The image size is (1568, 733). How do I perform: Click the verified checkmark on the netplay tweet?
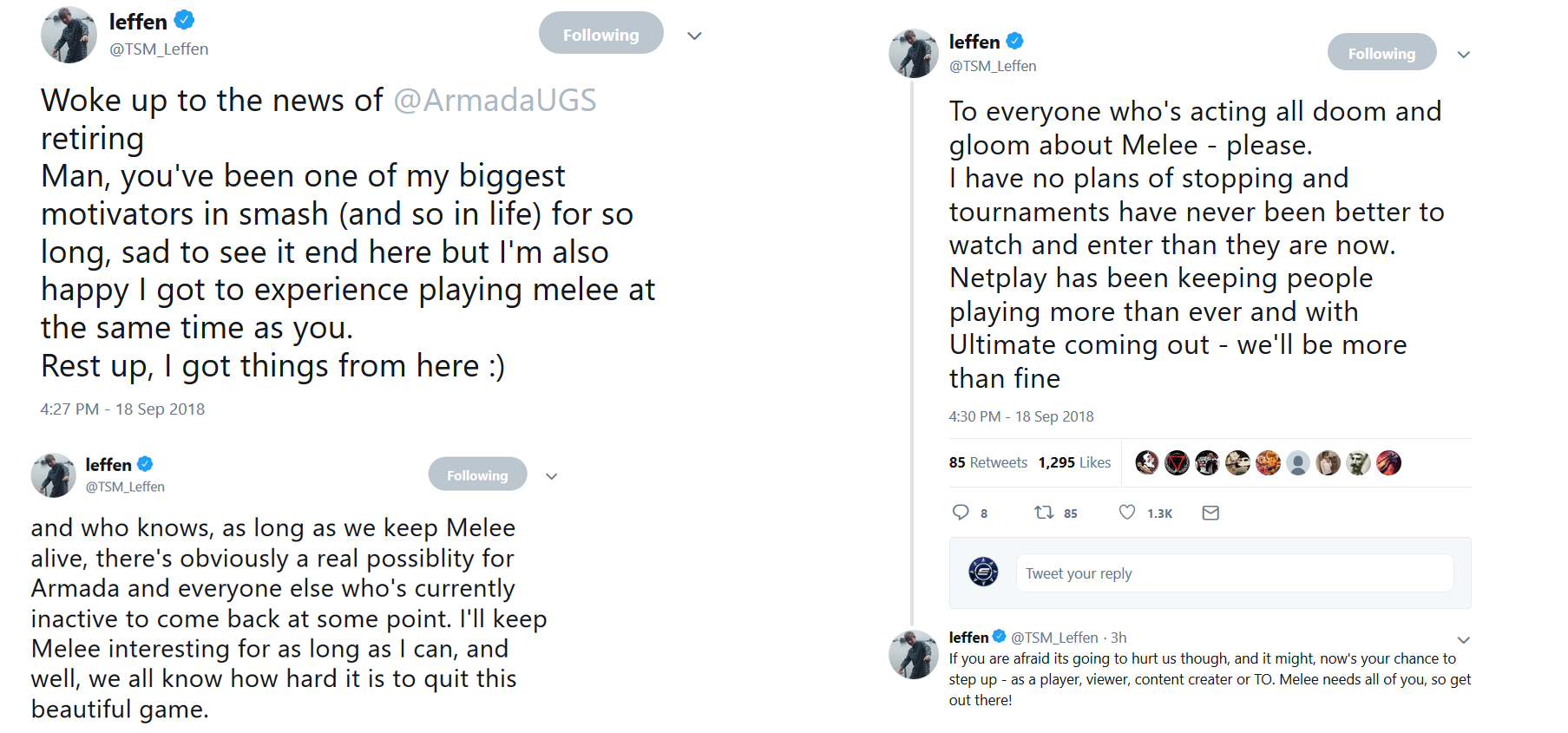tap(1015, 40)
